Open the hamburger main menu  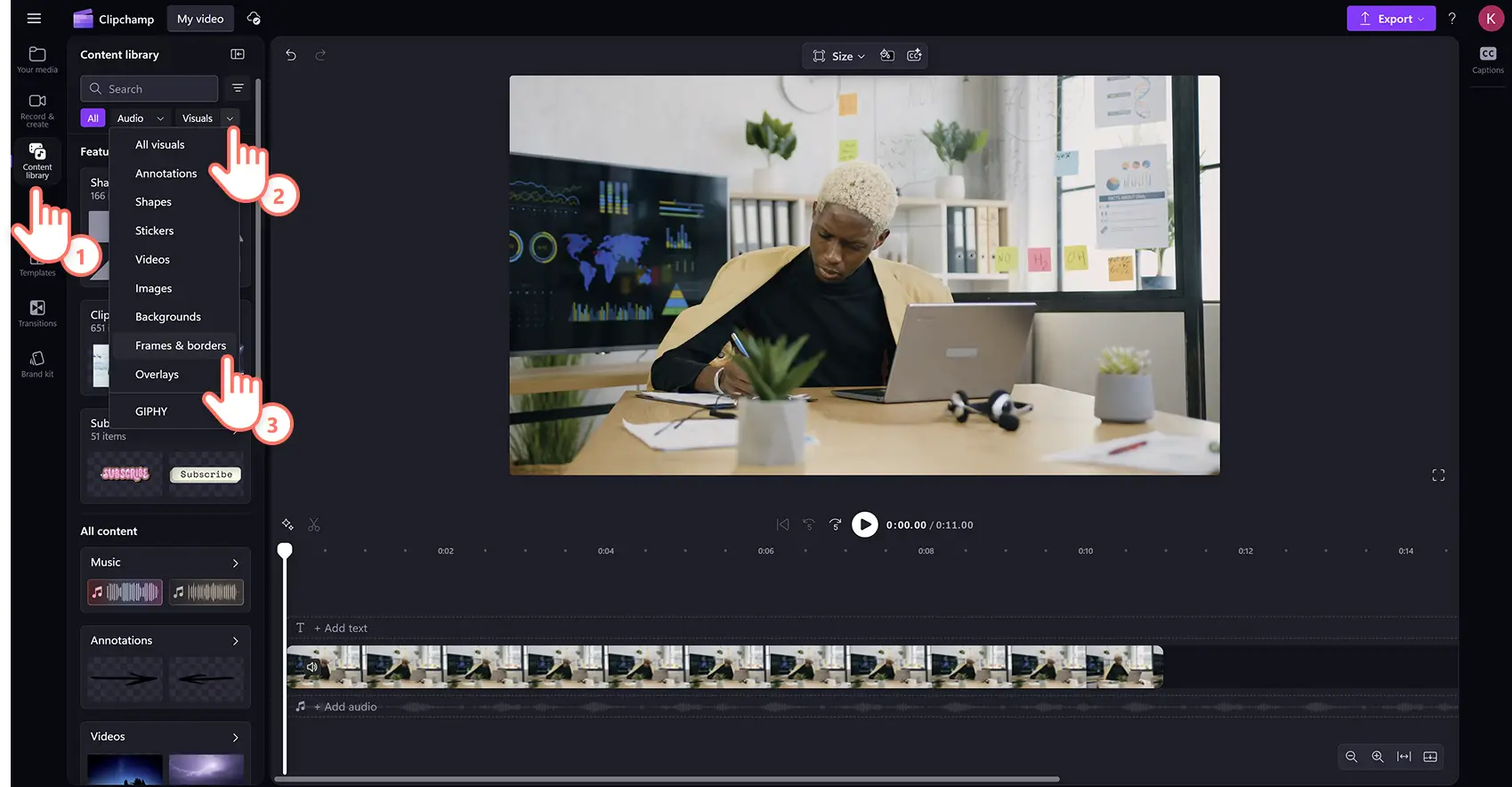[x=34, y=19]
